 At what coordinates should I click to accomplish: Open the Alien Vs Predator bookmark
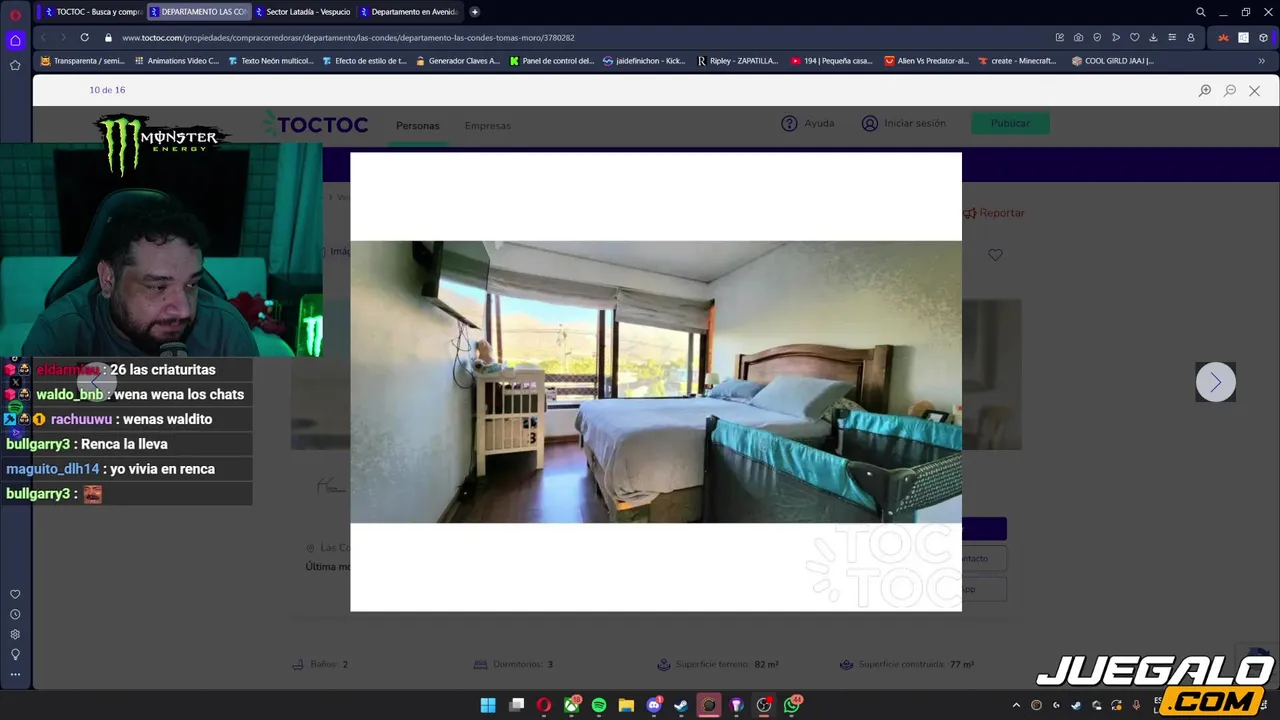[926, 61]
